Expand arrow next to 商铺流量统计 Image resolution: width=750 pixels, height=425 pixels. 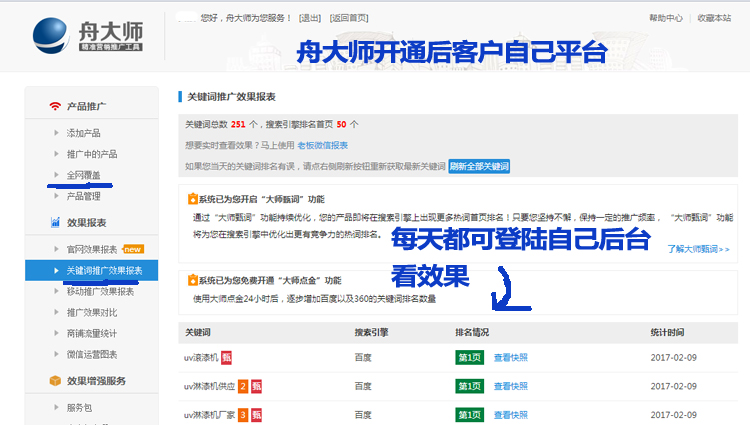[x=56, y=333]
